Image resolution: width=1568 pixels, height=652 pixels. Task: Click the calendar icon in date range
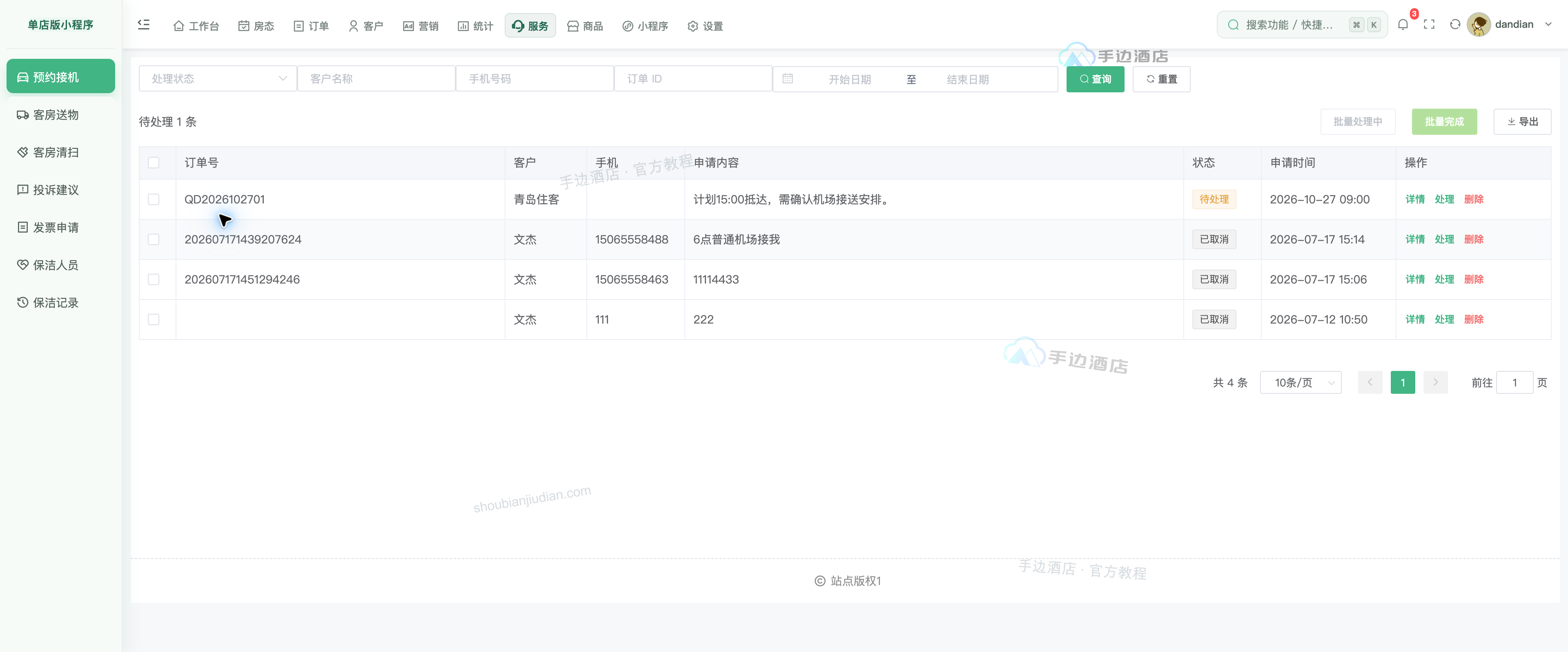coord(787,78)
